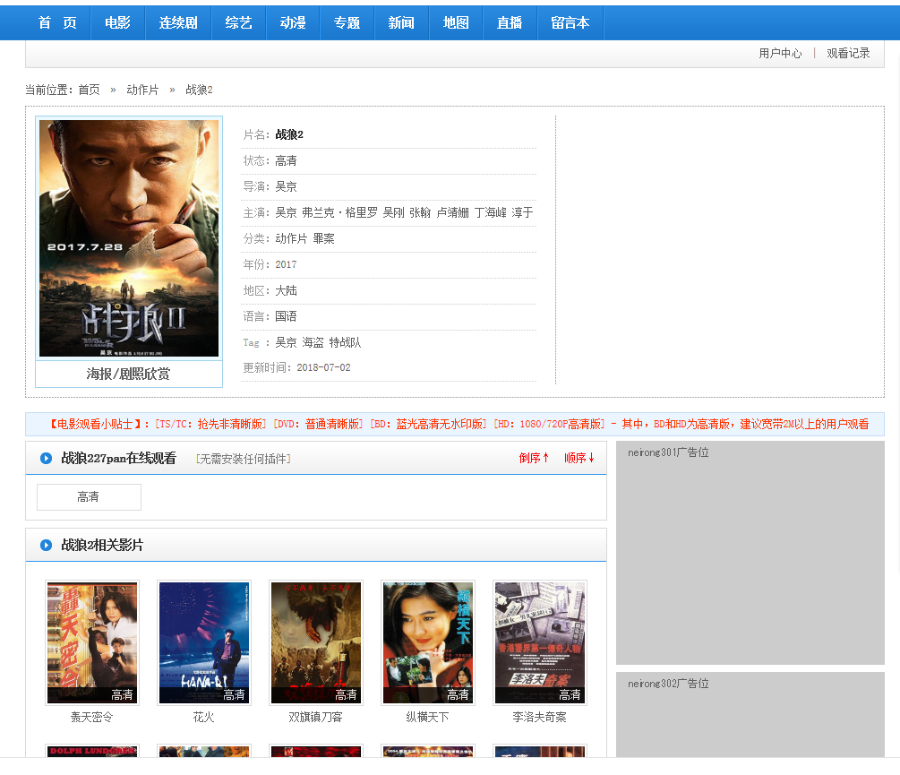
Task: Click the neirong302广告位 ad placeholder
Action: coord(750,715)
